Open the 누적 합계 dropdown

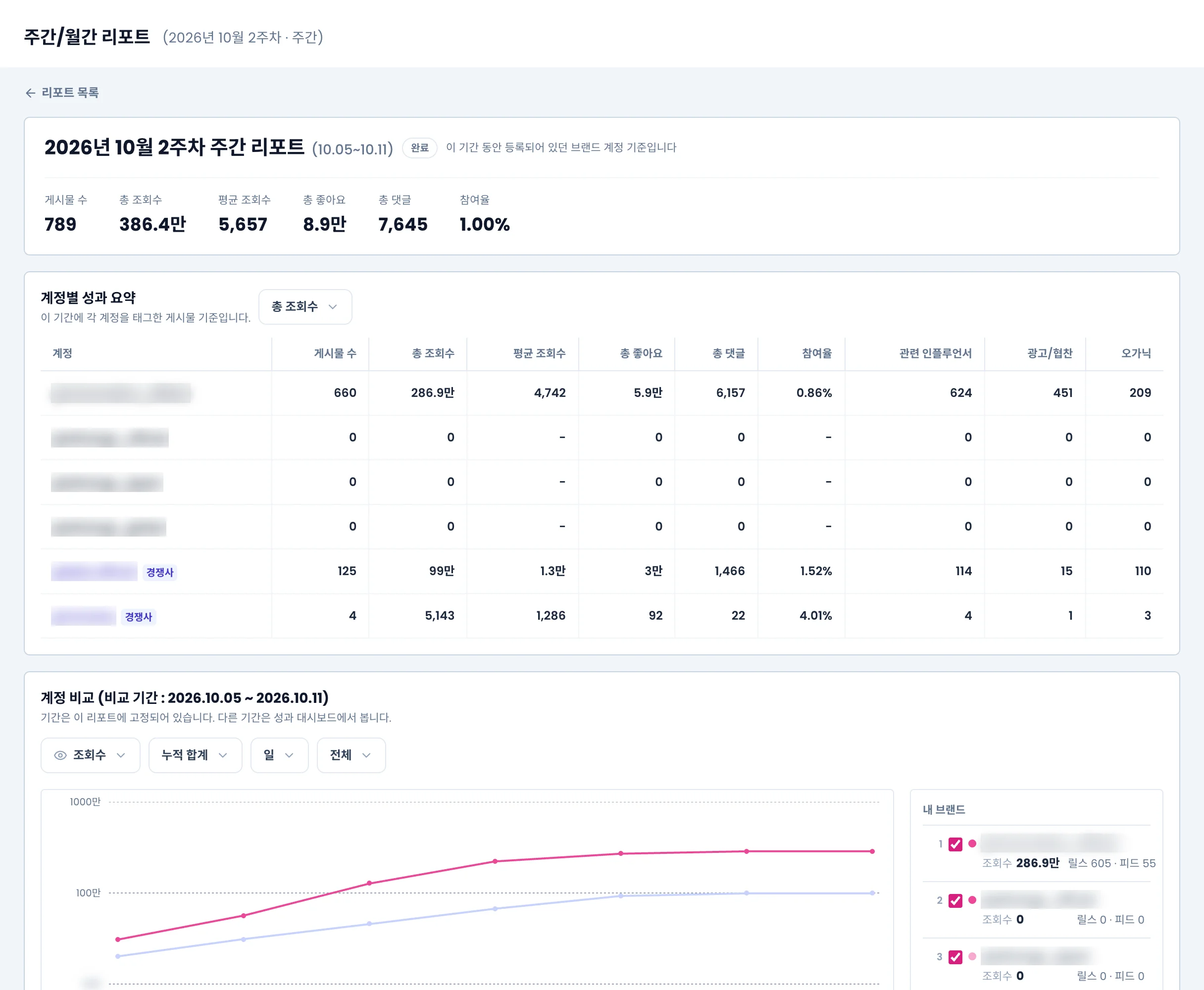[195, 755]
